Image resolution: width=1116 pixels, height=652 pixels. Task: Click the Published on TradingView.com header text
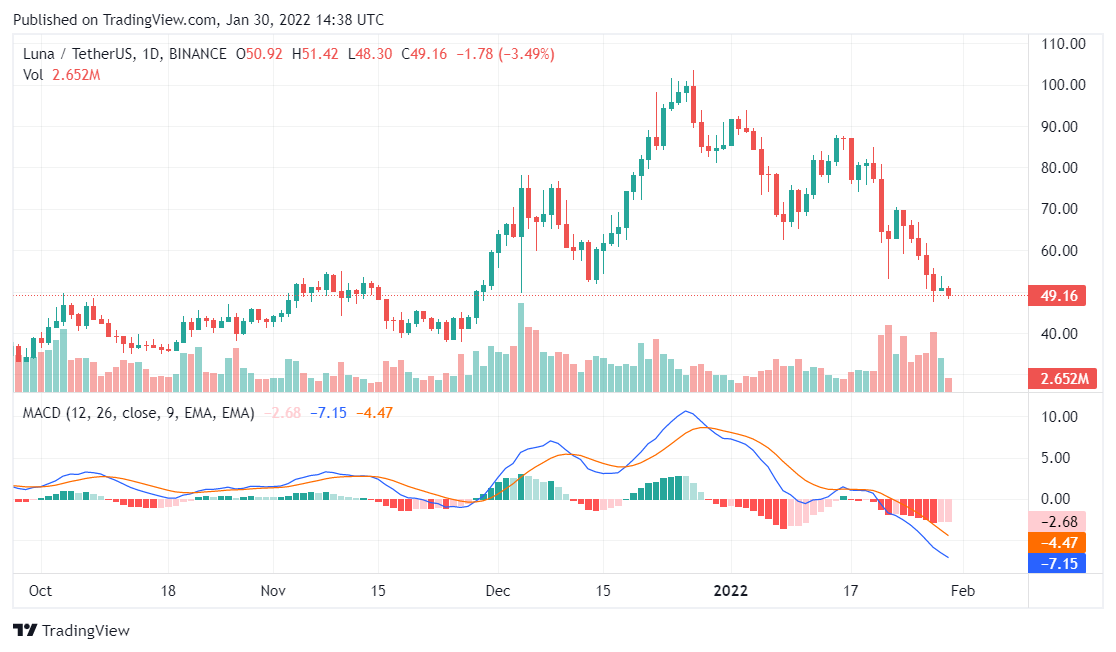pyautogui.click(x=198, y=20)
